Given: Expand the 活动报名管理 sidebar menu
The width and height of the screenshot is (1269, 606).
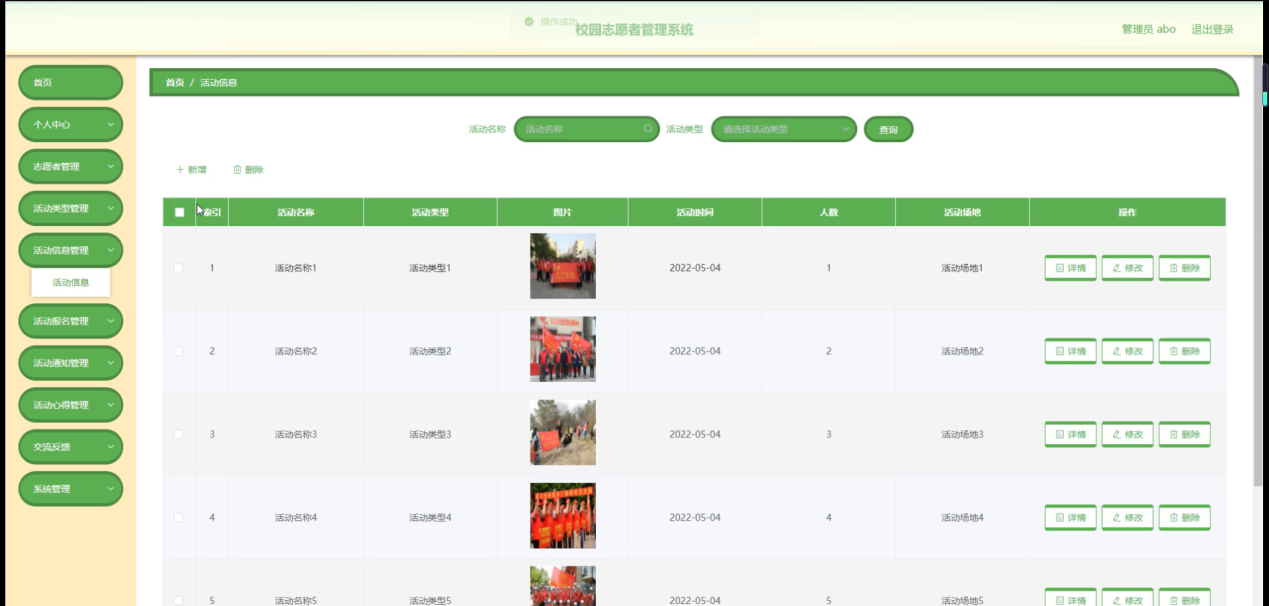Looking at the screenshot, I should tap(71, 321).
